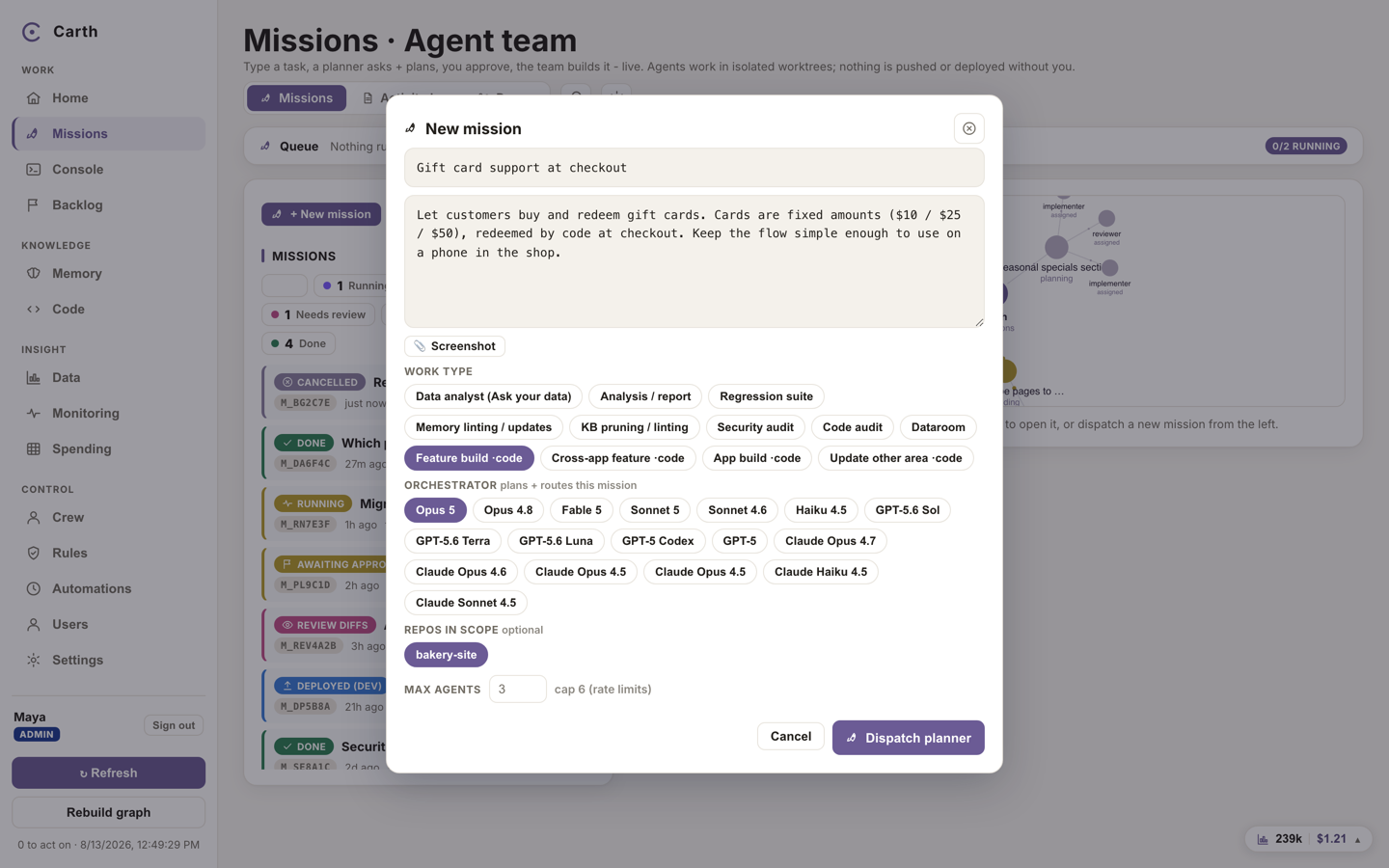Open Settings in the sidebar
The width and height of the screenshot is (1389, 868).
coord(108,661)
